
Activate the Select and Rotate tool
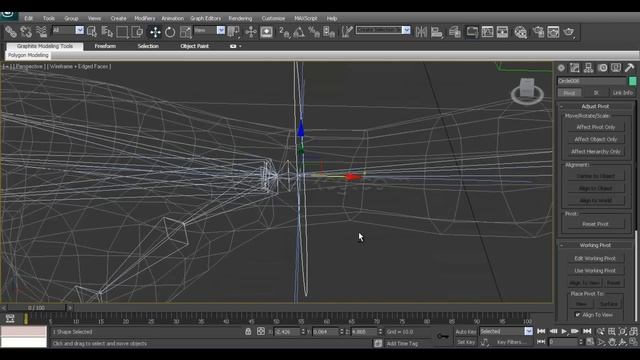[170, 32]
